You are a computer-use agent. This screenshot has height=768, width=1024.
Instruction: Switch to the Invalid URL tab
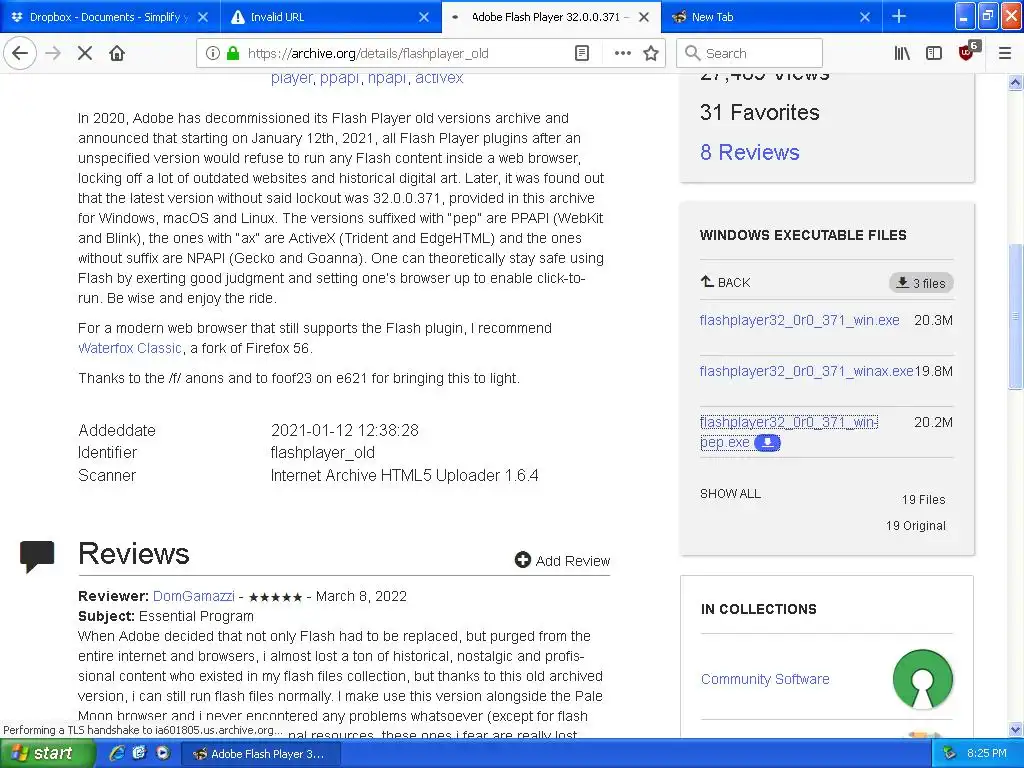(x=327, y=17)
